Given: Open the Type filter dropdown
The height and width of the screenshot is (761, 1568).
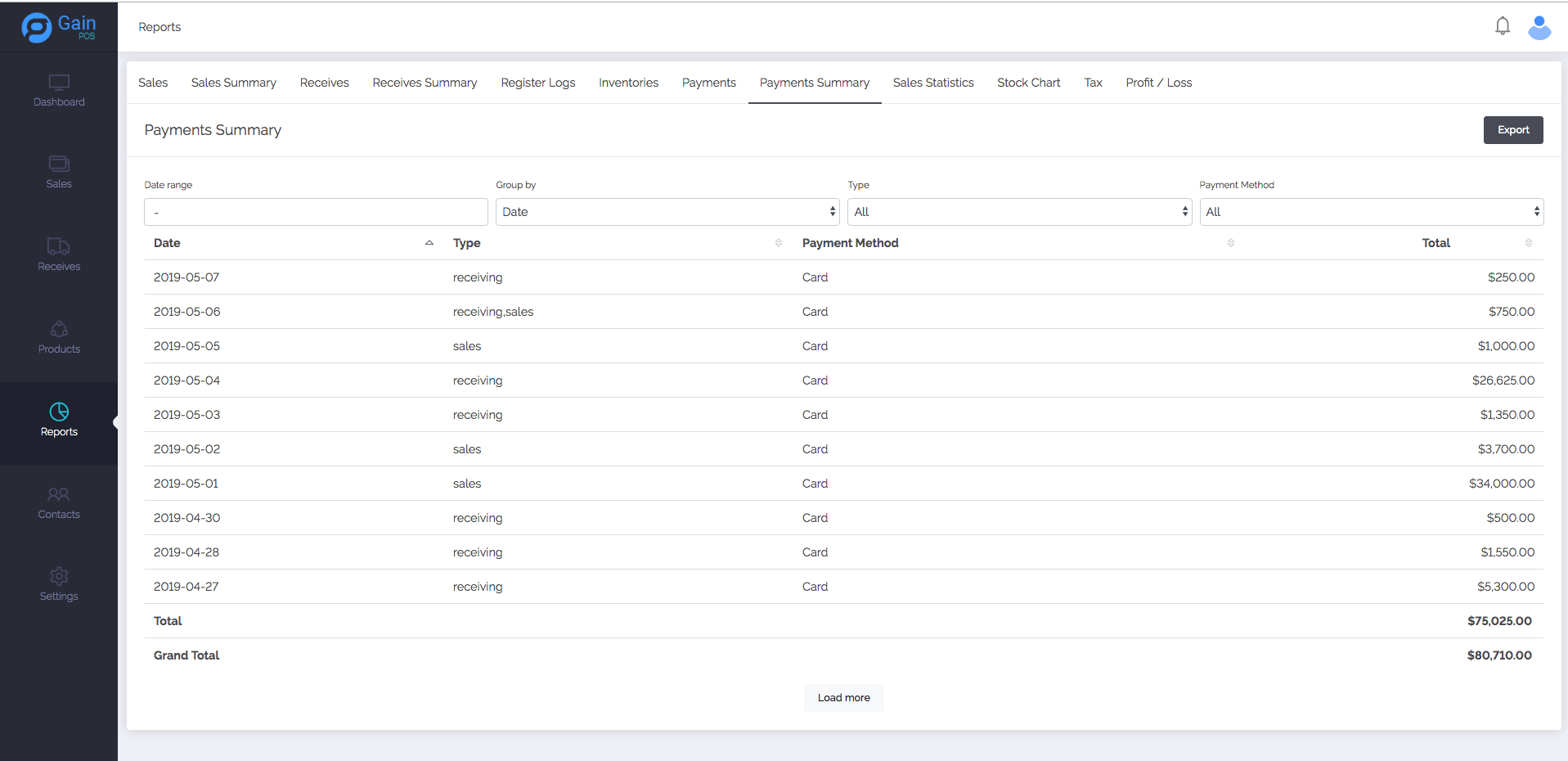Looking at the screenshot, I should pyautogui.click(x=1019, y=212).
